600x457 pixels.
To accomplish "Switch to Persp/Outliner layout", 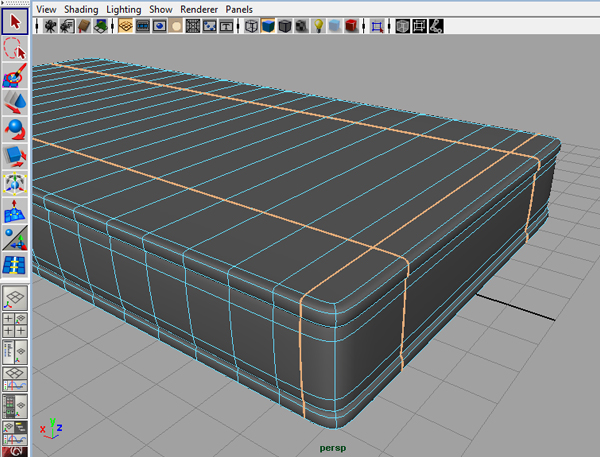I will pos(15,352).
